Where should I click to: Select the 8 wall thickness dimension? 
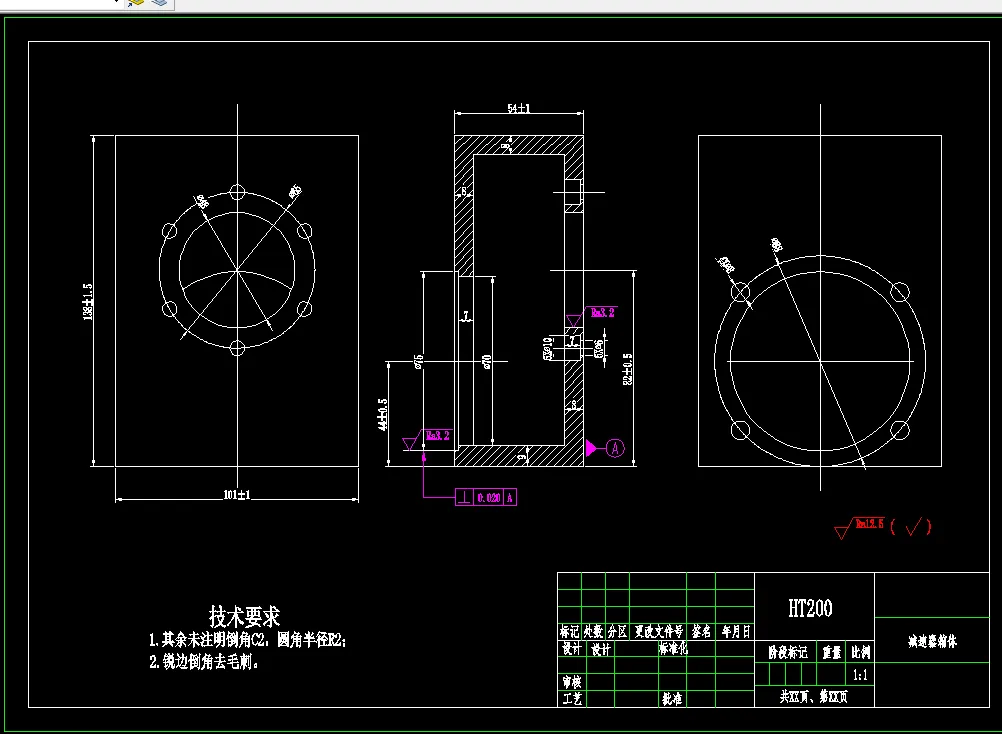pyautogui.click(x=573, y=405)
